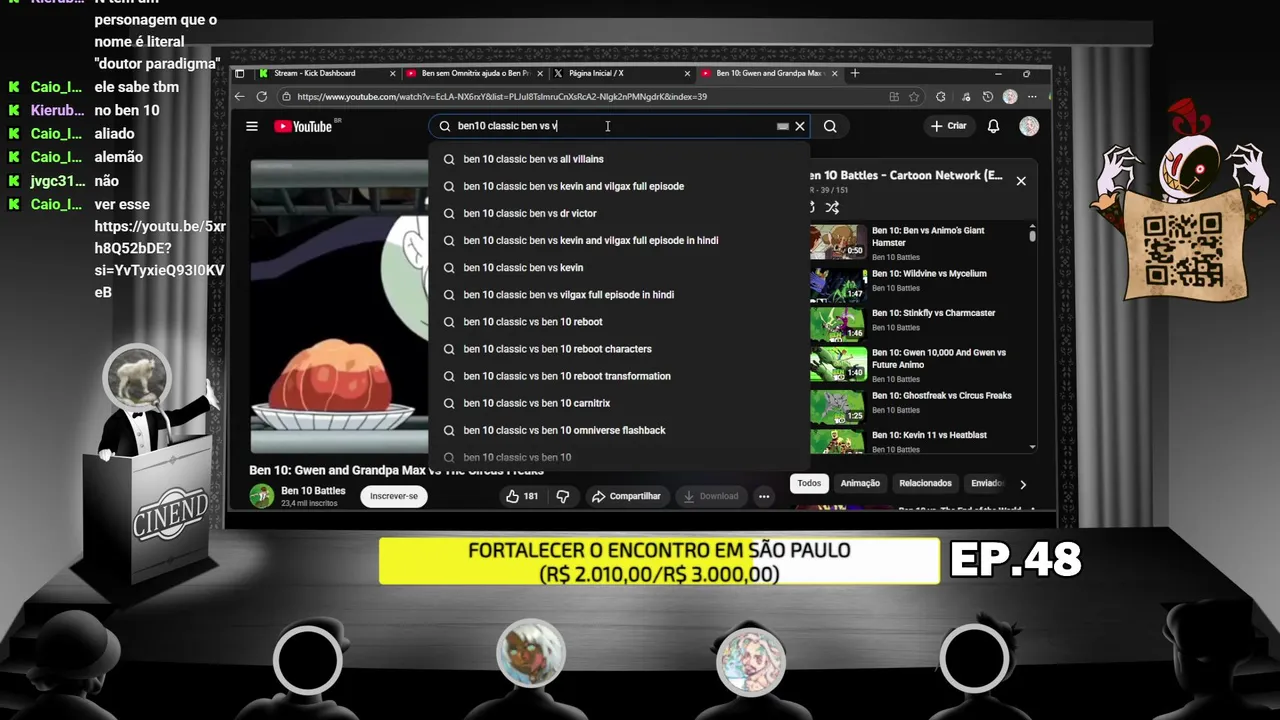Open Ben vs Animo's Giant Hamster thumbnail

(838, 242)
